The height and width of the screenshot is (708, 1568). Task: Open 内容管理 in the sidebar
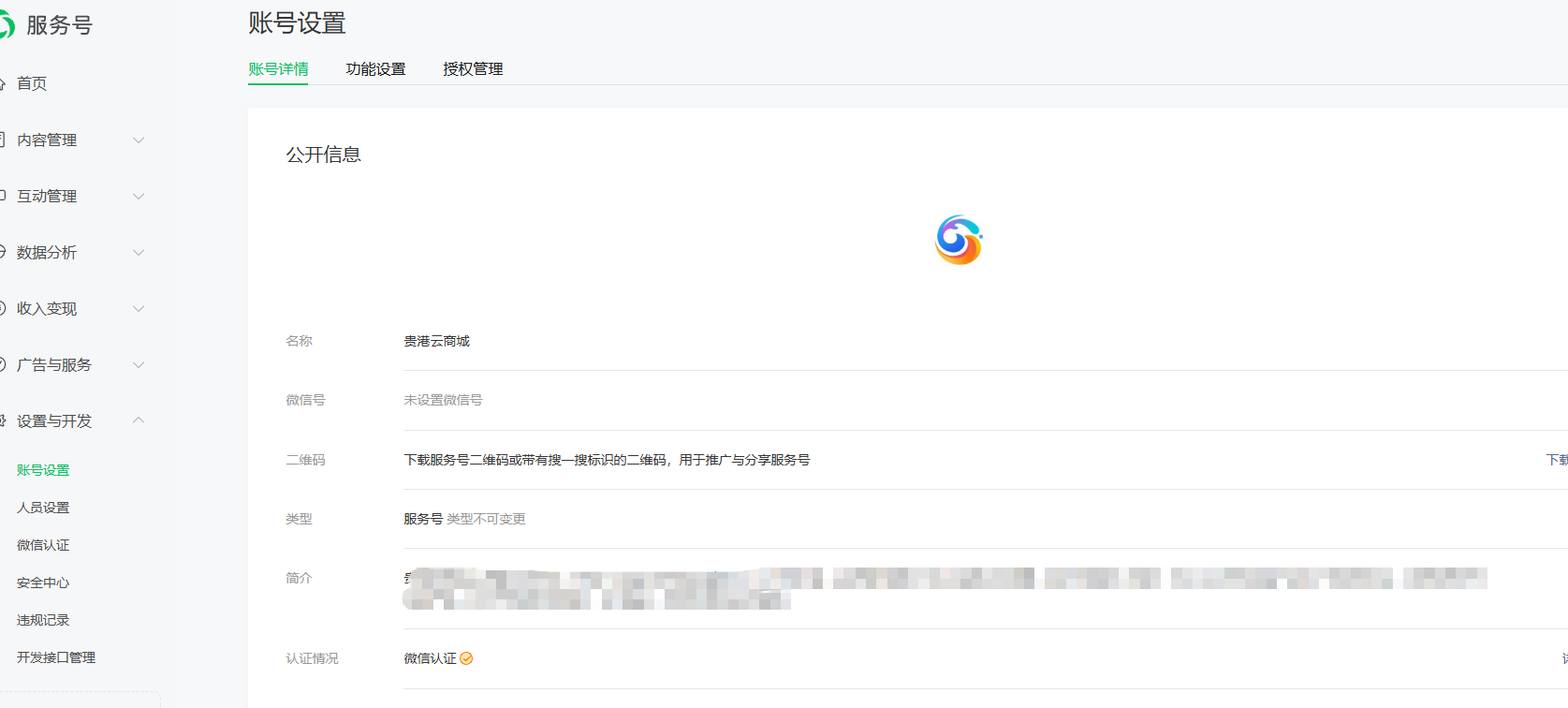47,140
